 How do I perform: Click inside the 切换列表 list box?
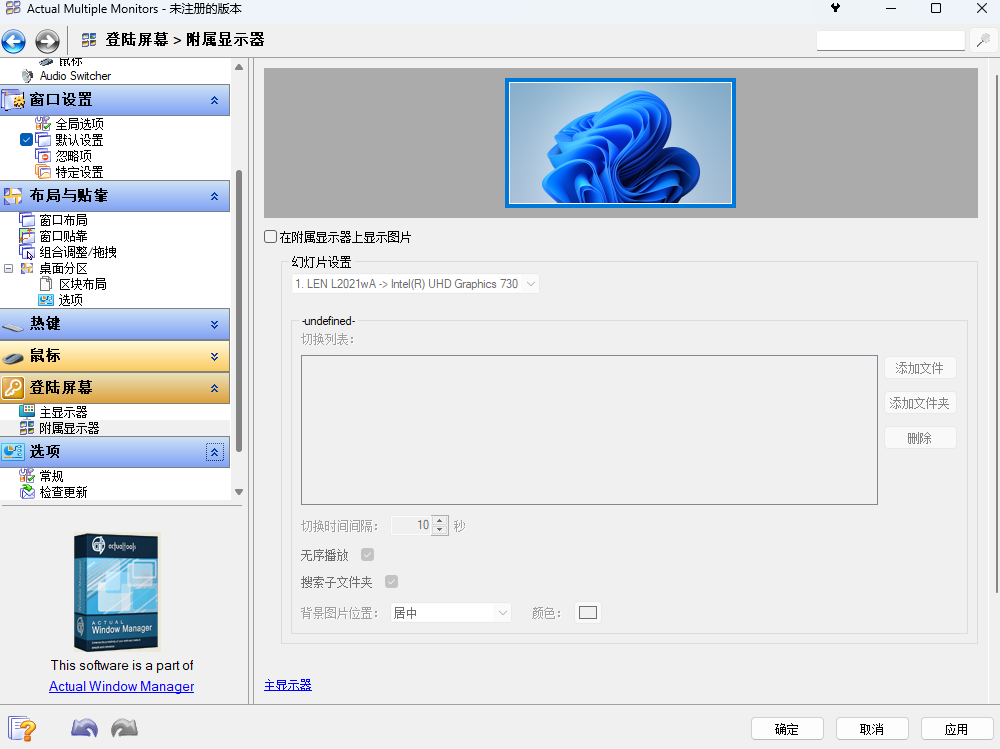[589, 430]
